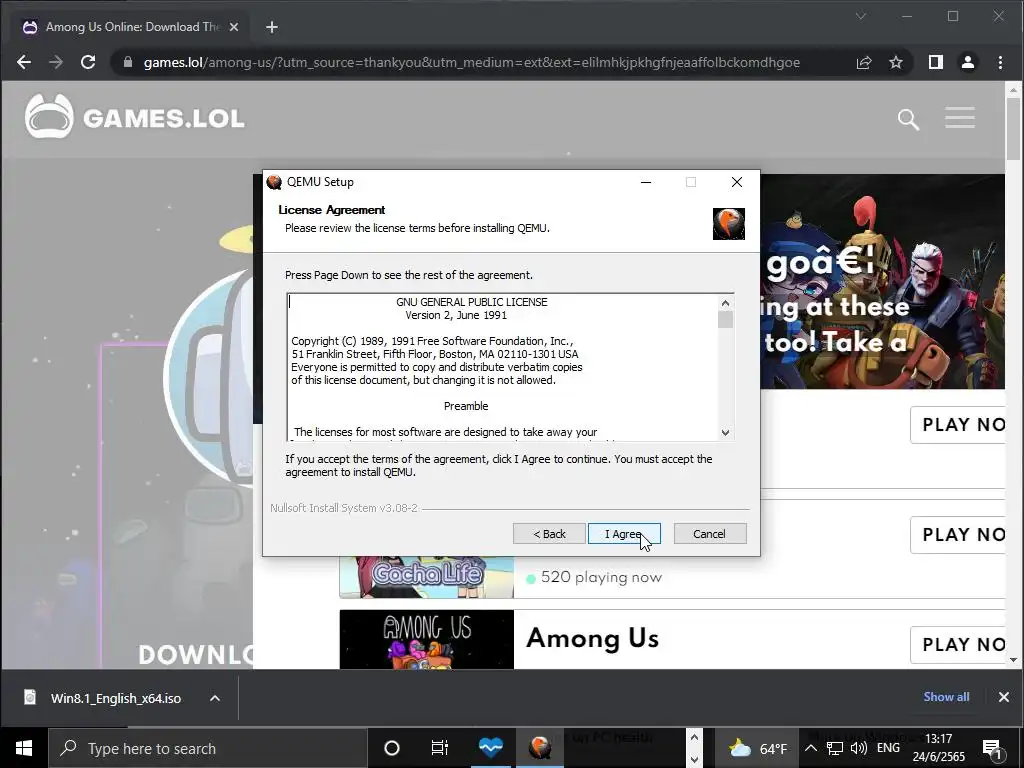1024x768 pixels.
Task: Cancel the QEMU Setup wizard
Action: [x=709, y=534]
